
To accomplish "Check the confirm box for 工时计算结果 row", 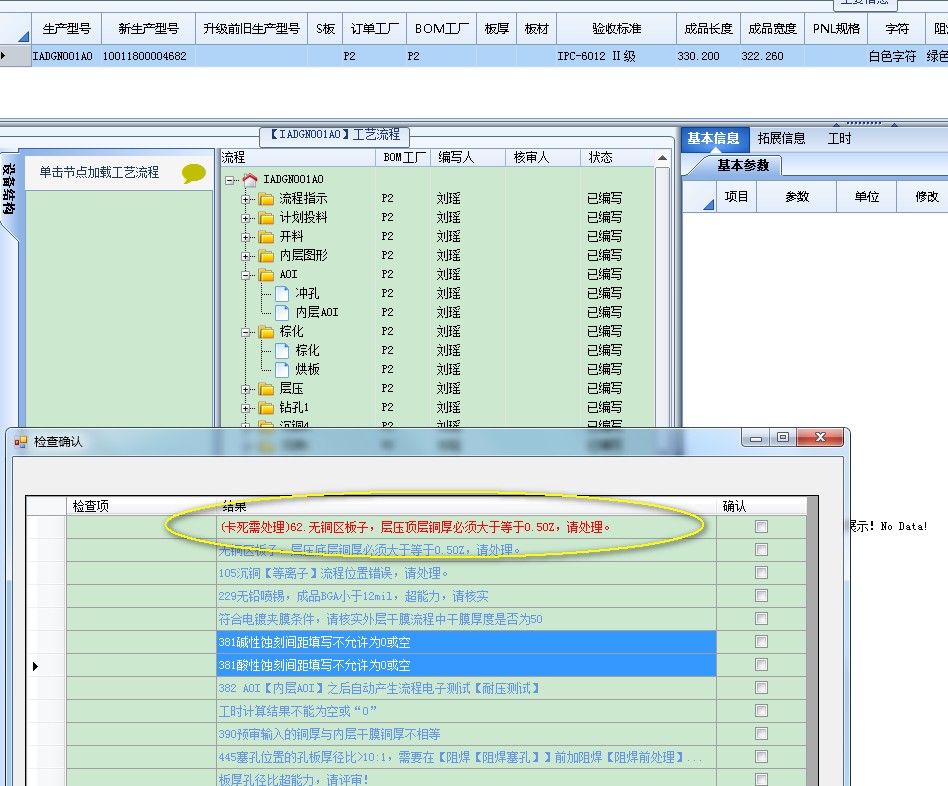I will tap(761, 710).
